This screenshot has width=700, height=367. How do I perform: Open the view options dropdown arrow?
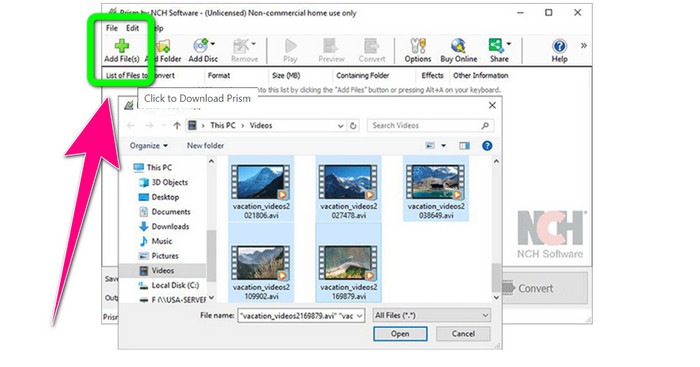443,146
